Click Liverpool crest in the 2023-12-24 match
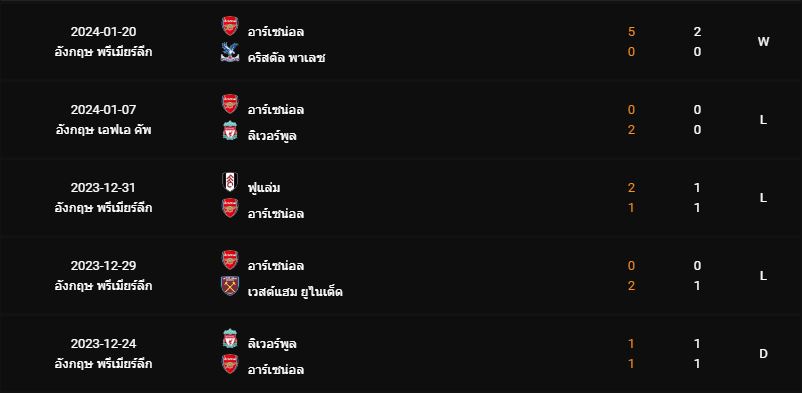This screenshot has width=802, height=393. point(230,338)
